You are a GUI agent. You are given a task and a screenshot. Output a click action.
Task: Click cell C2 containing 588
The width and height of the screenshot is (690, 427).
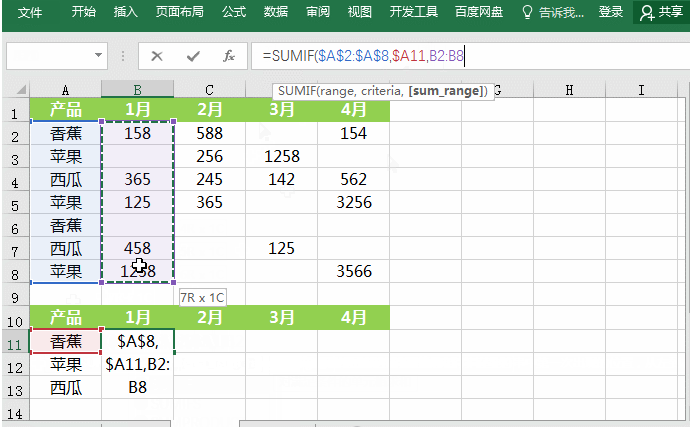click(209, 133)
